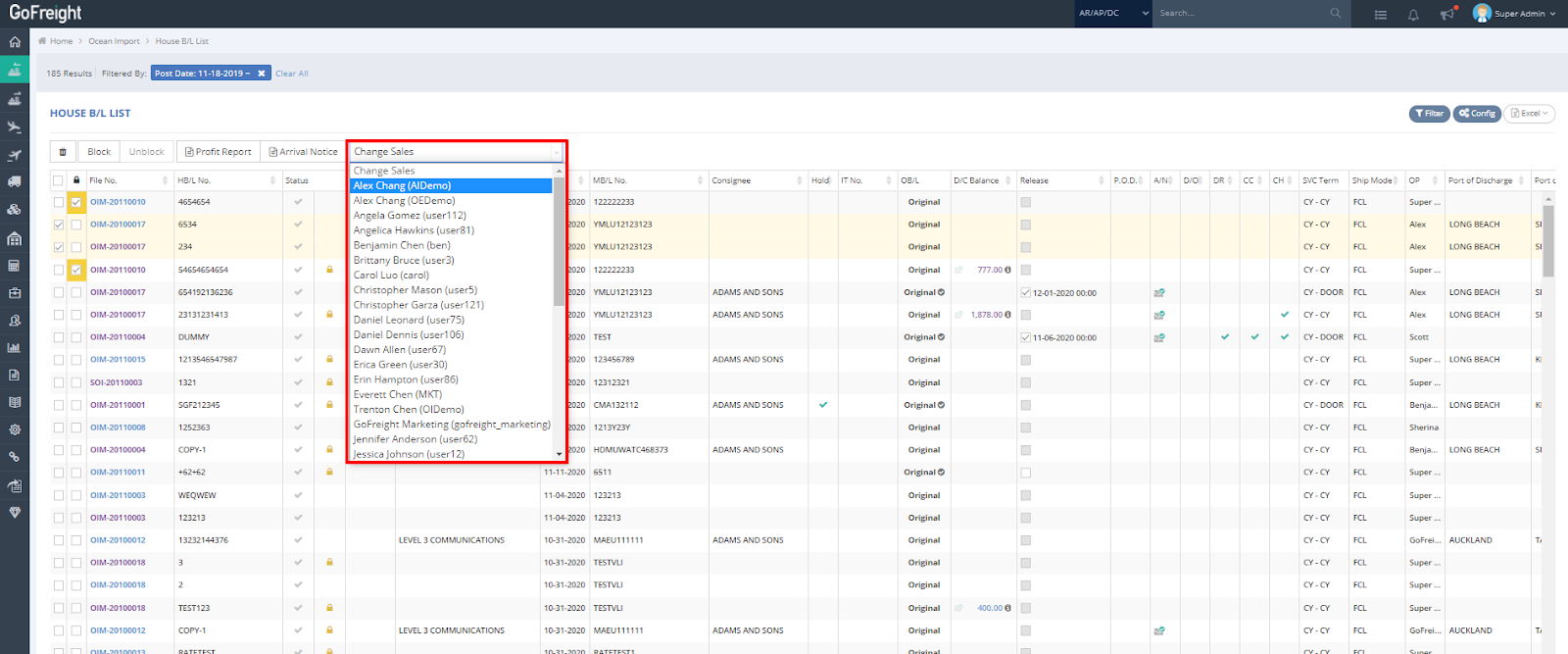Open the settings gear in the sidebar
The width and height of the screenshot is (1568, 654).
(x=15, y=429)
